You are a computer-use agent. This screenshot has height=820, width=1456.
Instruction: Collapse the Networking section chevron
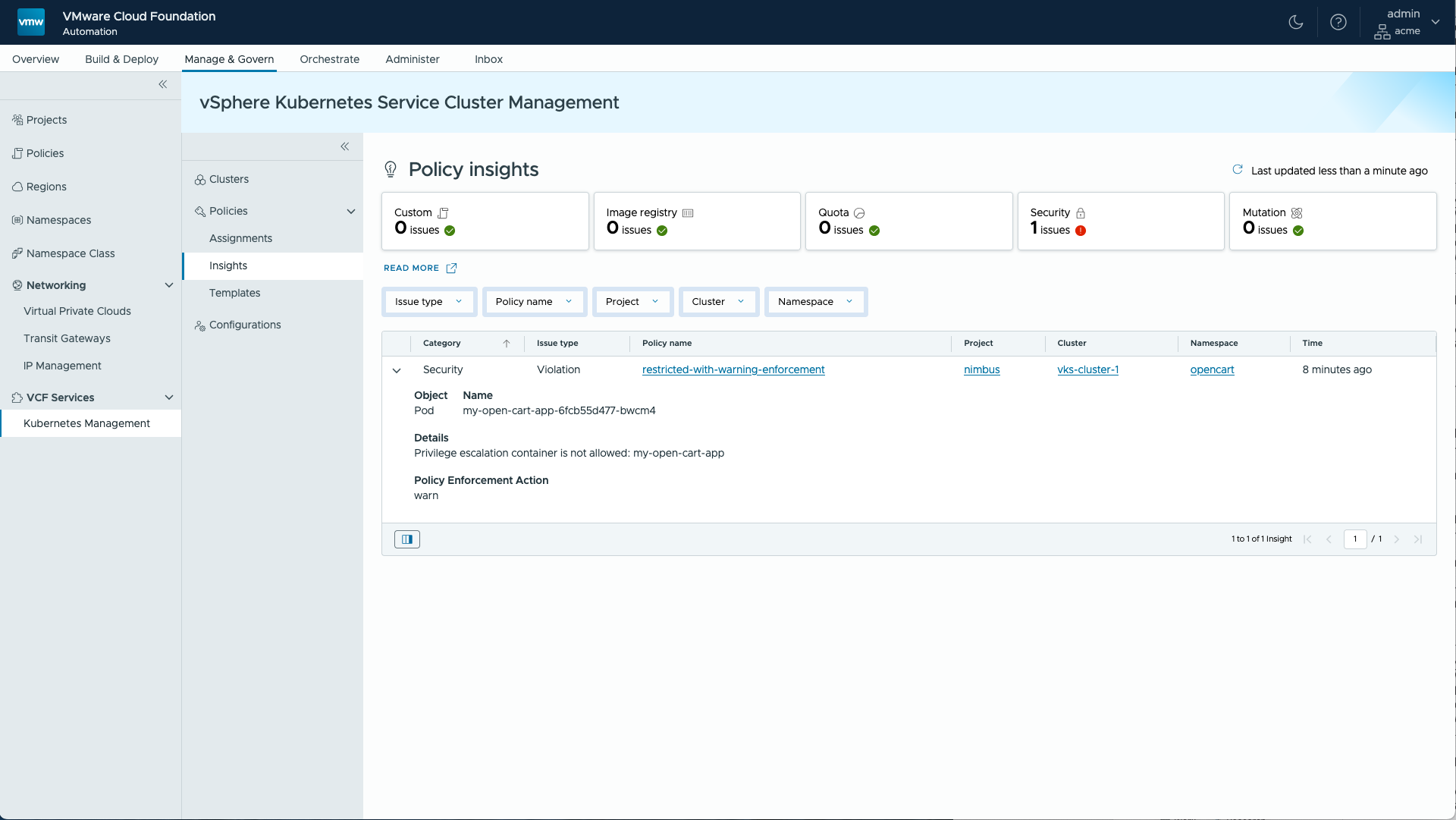point(169,285)
